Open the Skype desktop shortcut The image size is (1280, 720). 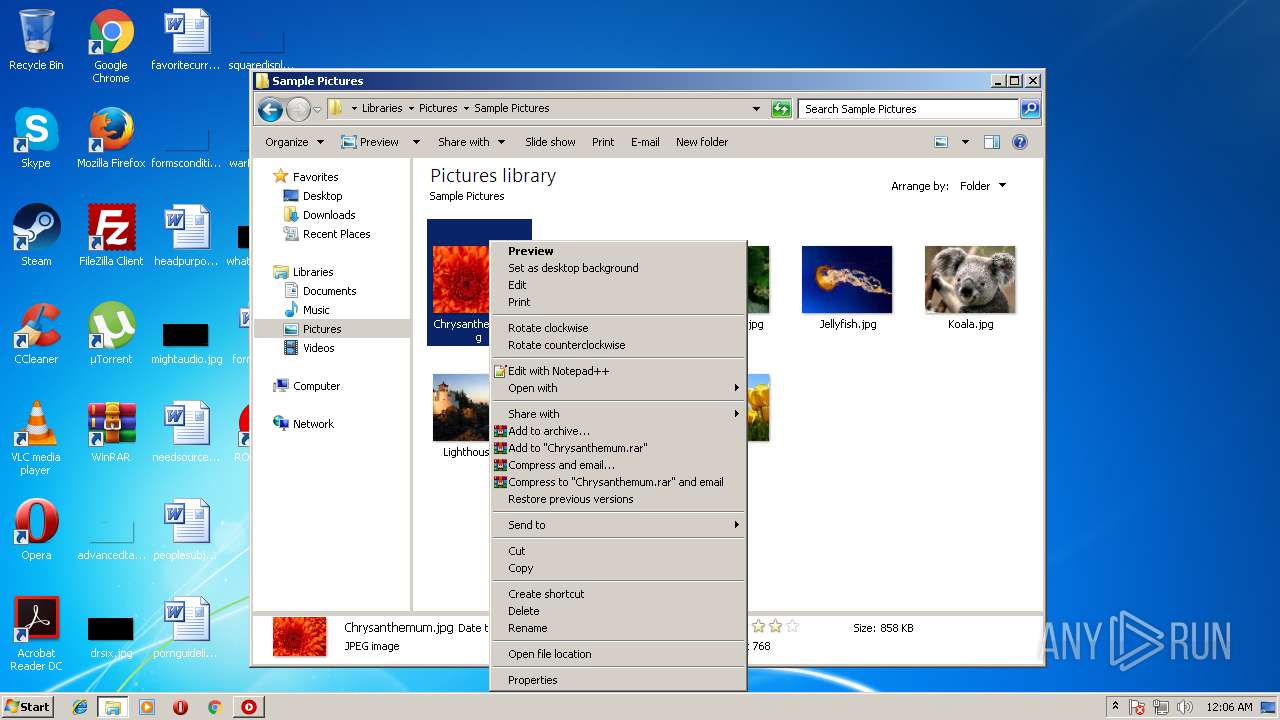(x=36, y=138)
